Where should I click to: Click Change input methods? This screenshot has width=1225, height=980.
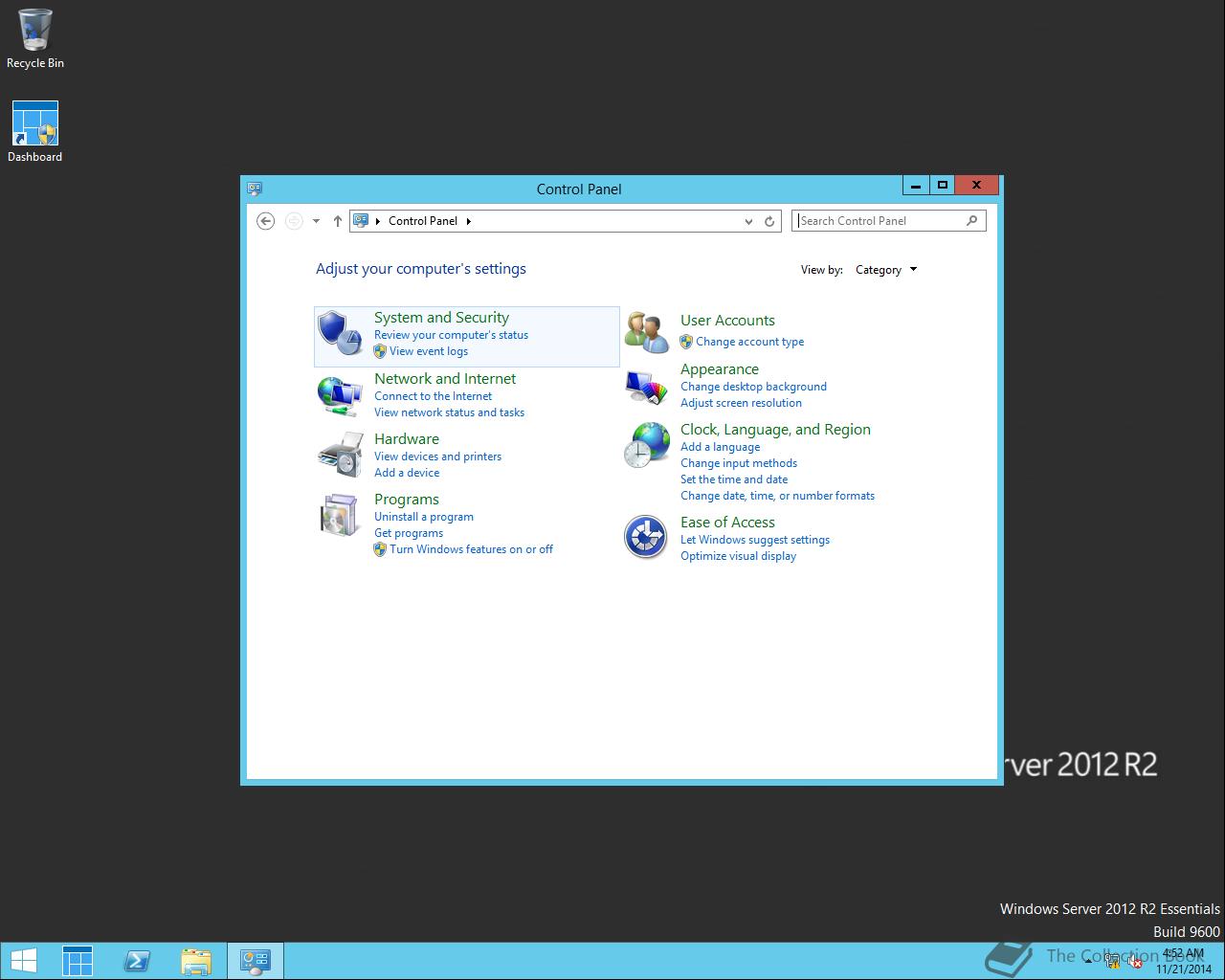point(739,463)
